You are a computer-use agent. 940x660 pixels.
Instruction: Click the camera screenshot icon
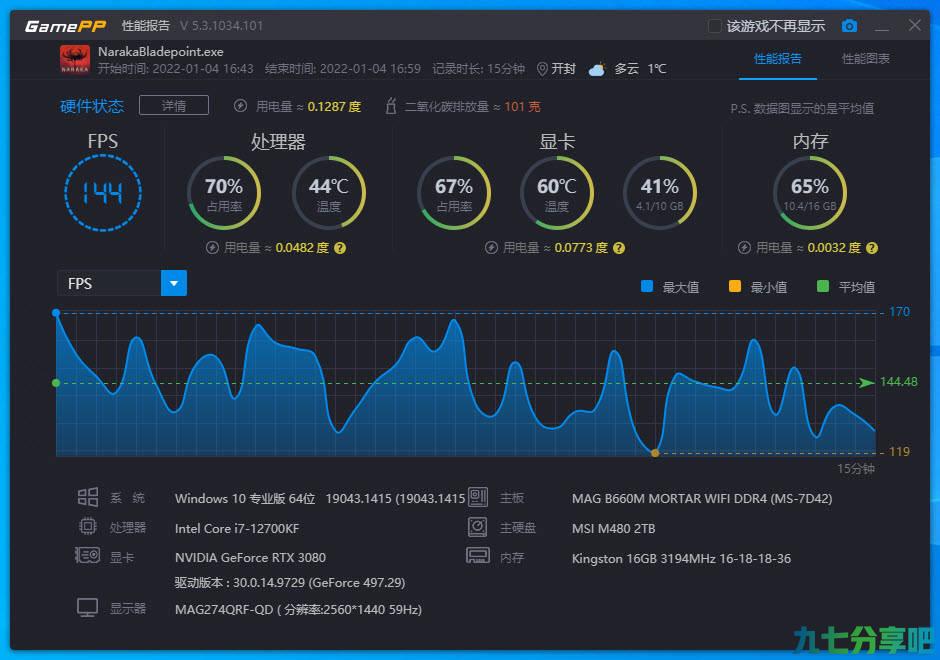[x=849, y=26]
